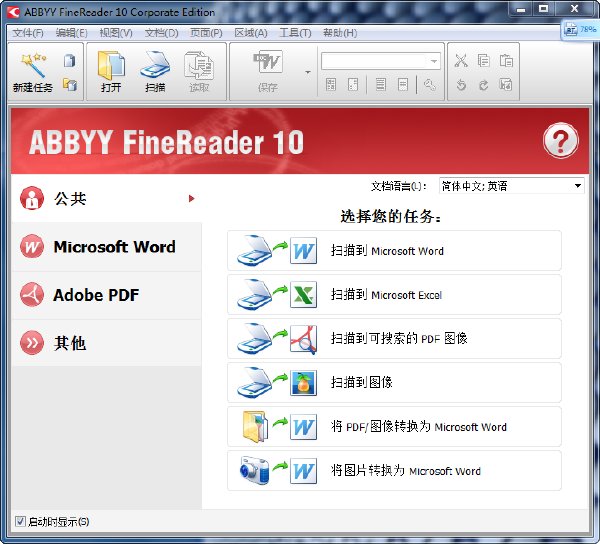Open the 文档语言 dropdown showing 简体中文; 英语
Screen dimensions: 600x544
[512, 186]
